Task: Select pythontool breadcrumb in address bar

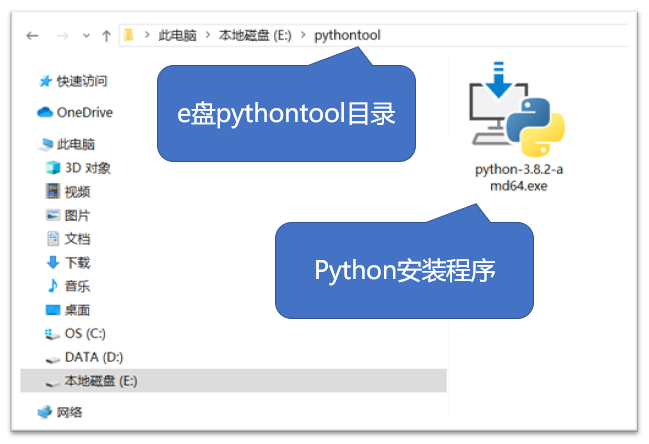Action: pyautogui.click(x=347, y=36)
